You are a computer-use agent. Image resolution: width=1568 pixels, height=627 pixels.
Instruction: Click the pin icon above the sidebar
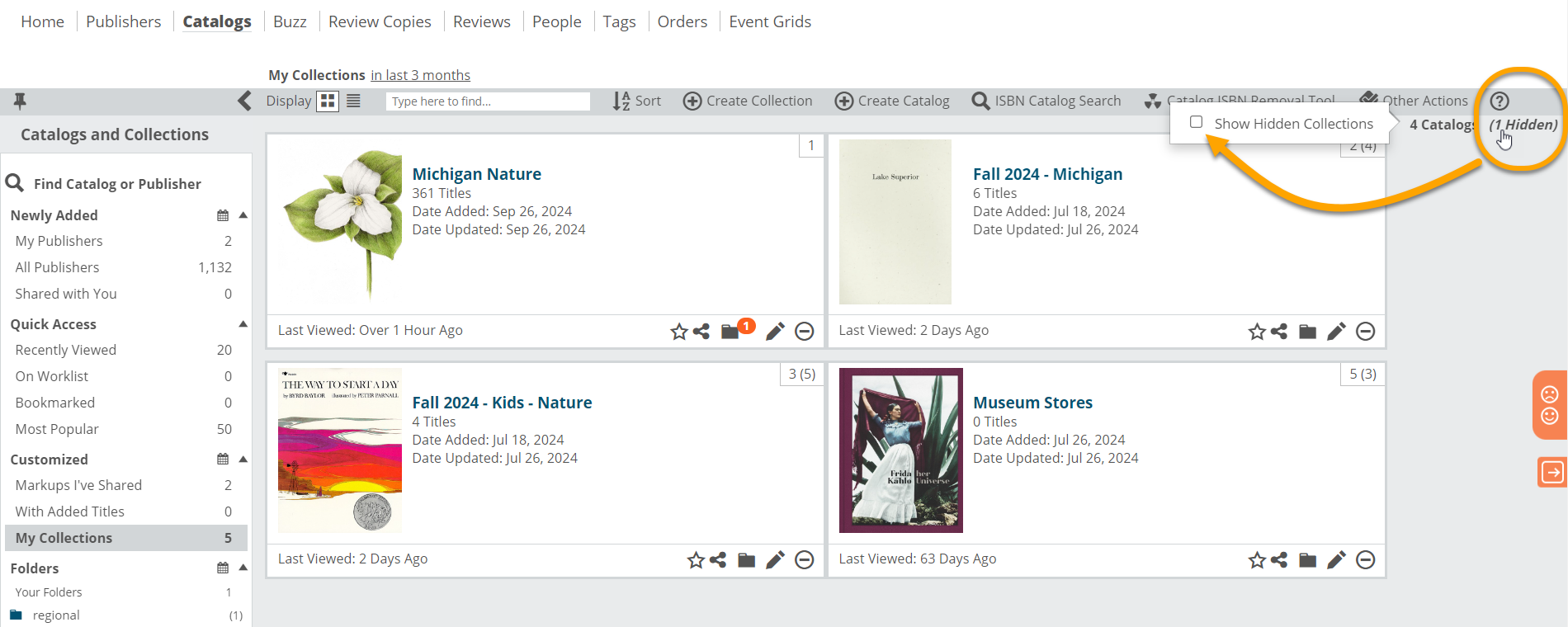pyautogui.click(x=20, y=101)
